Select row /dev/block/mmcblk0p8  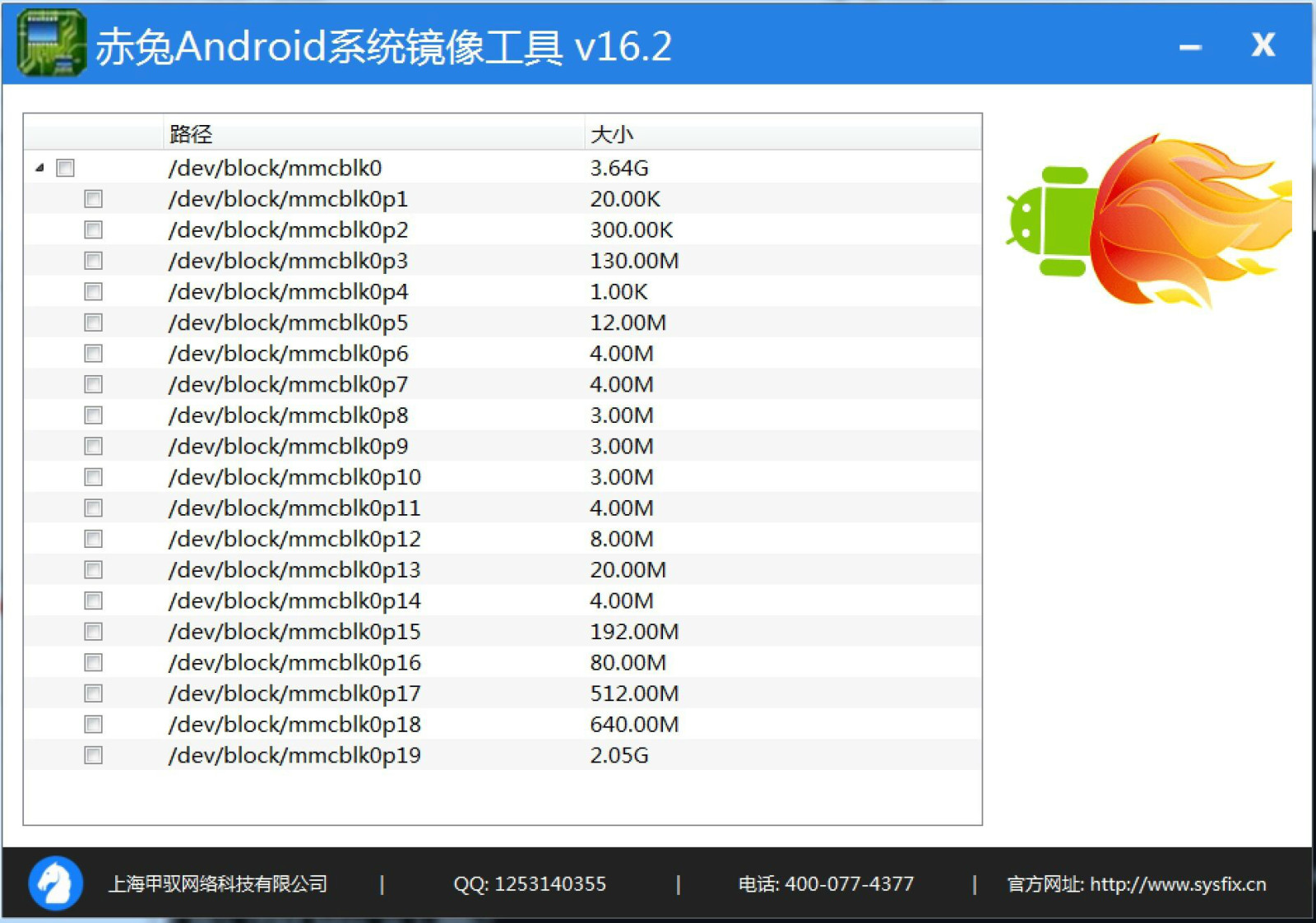(x=503, y=415)
